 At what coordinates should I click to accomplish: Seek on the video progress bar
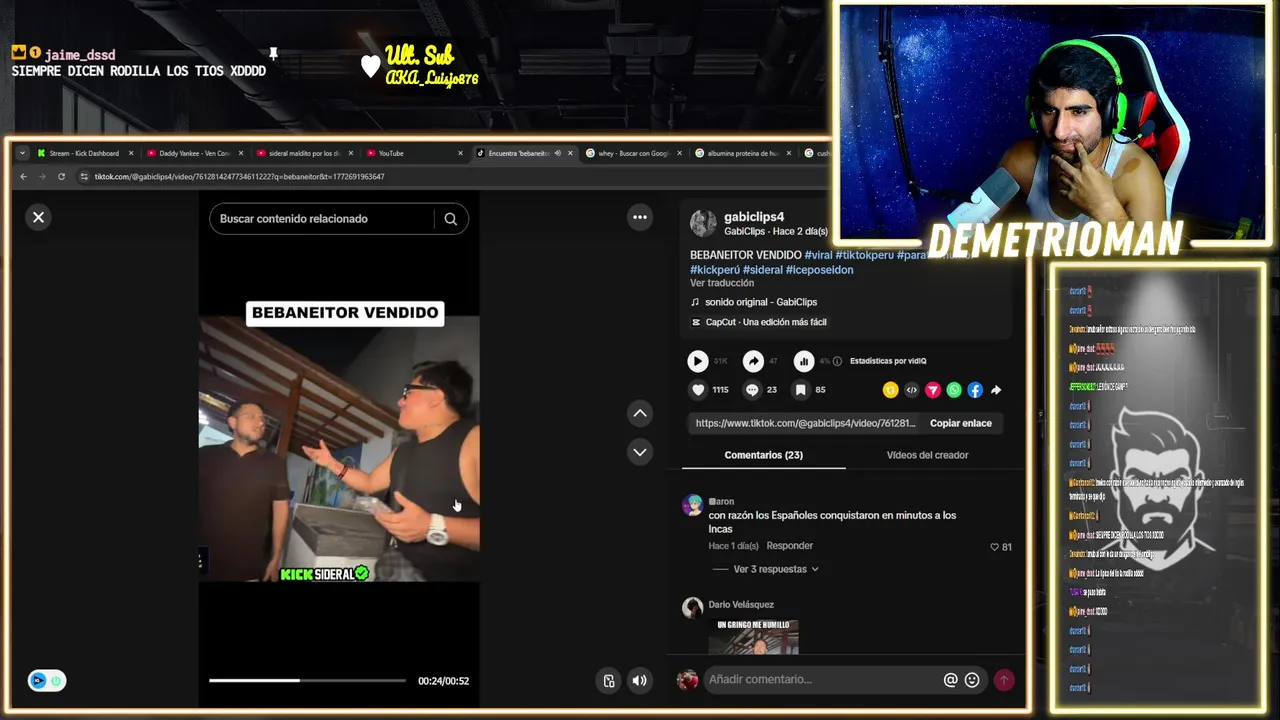pyautogui.click(x=307, y=680)
